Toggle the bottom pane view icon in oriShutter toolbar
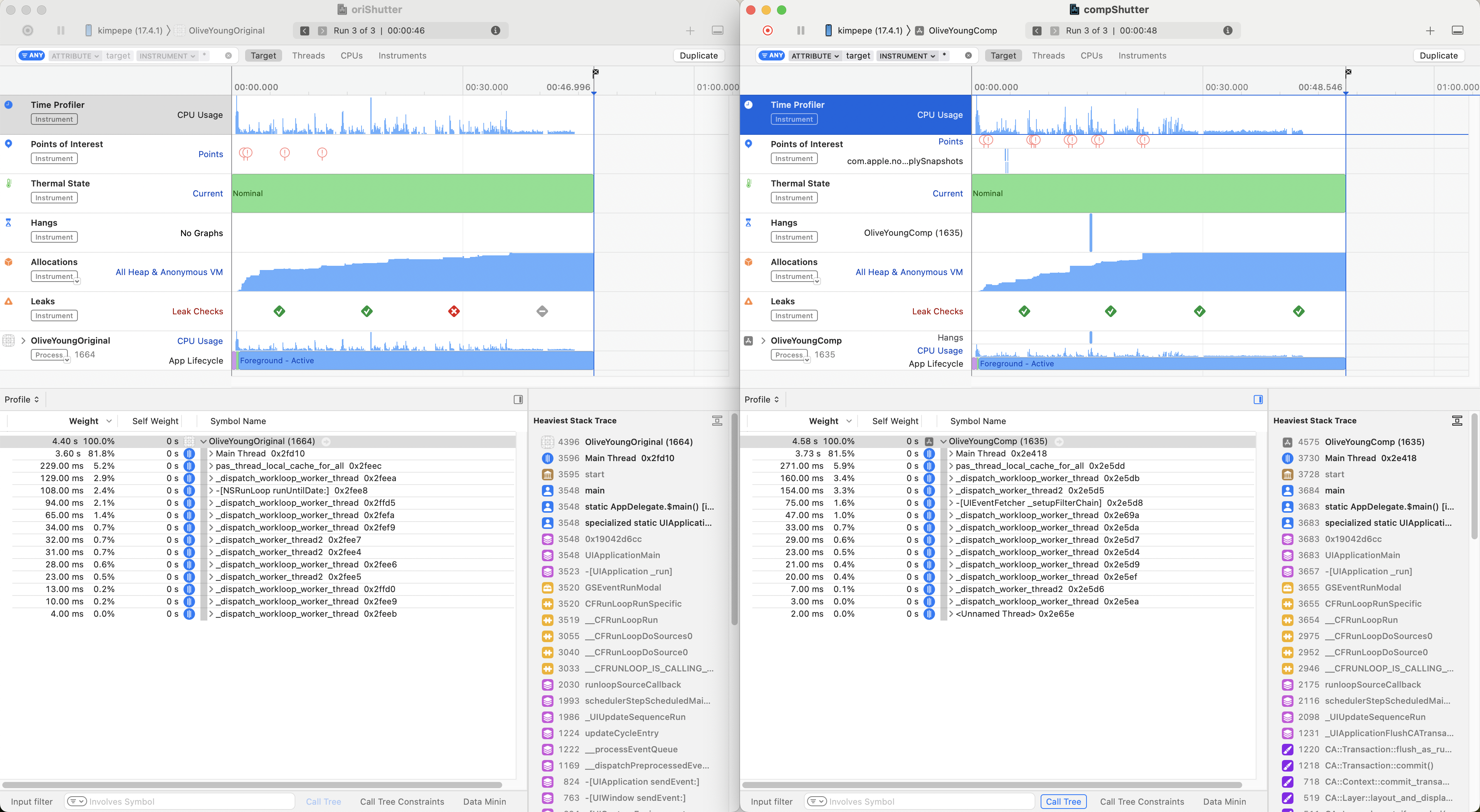The height and width of the screenshot is (812, 1480). point(717,30)
